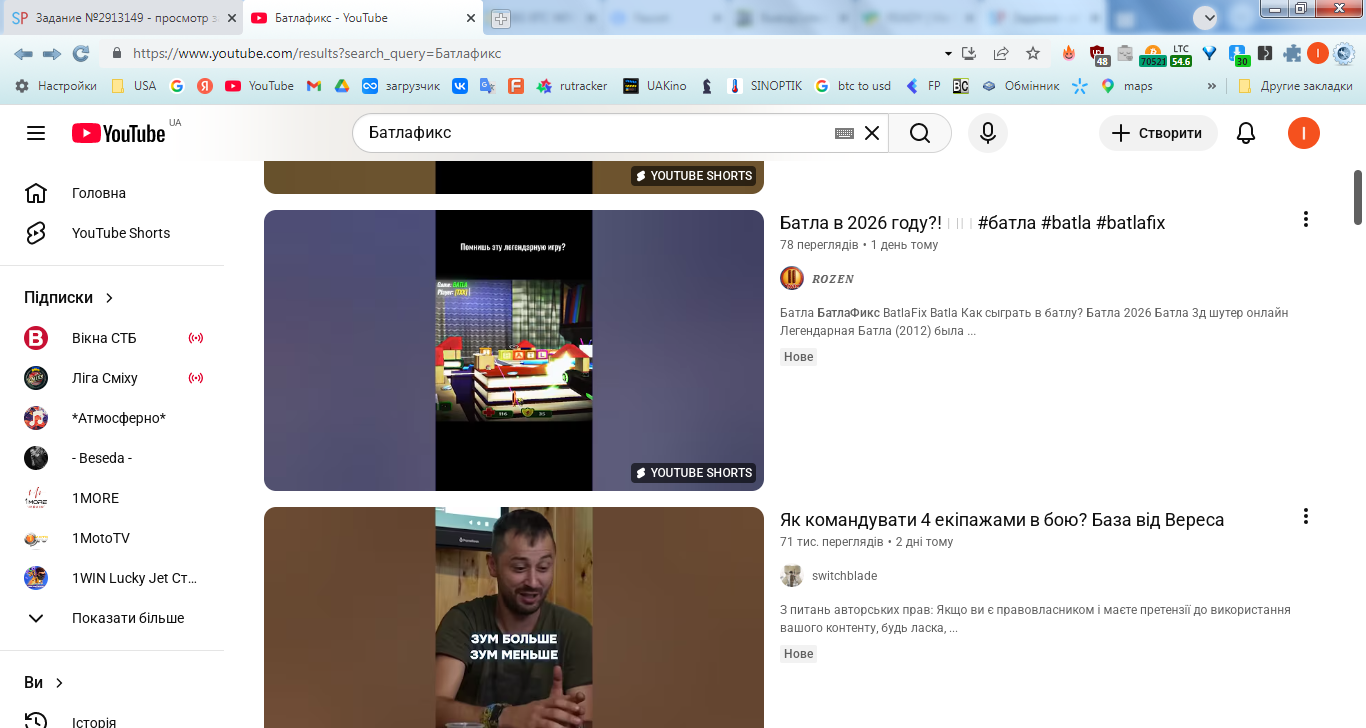Reload the page
This screenshot has height=728, width=1366.
point(81,53)
